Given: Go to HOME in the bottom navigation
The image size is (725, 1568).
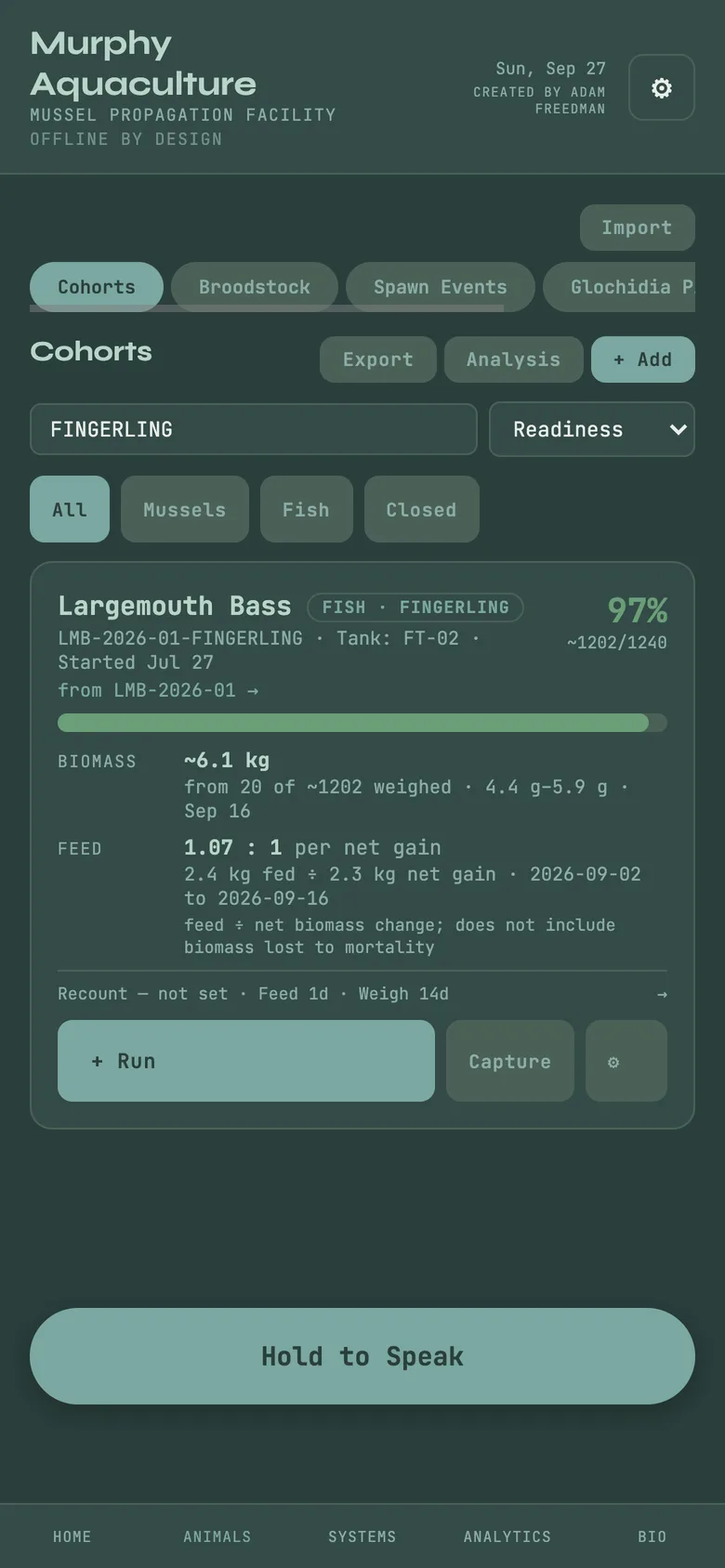Looking at the screenshot, I should [x=72, y=1536].
